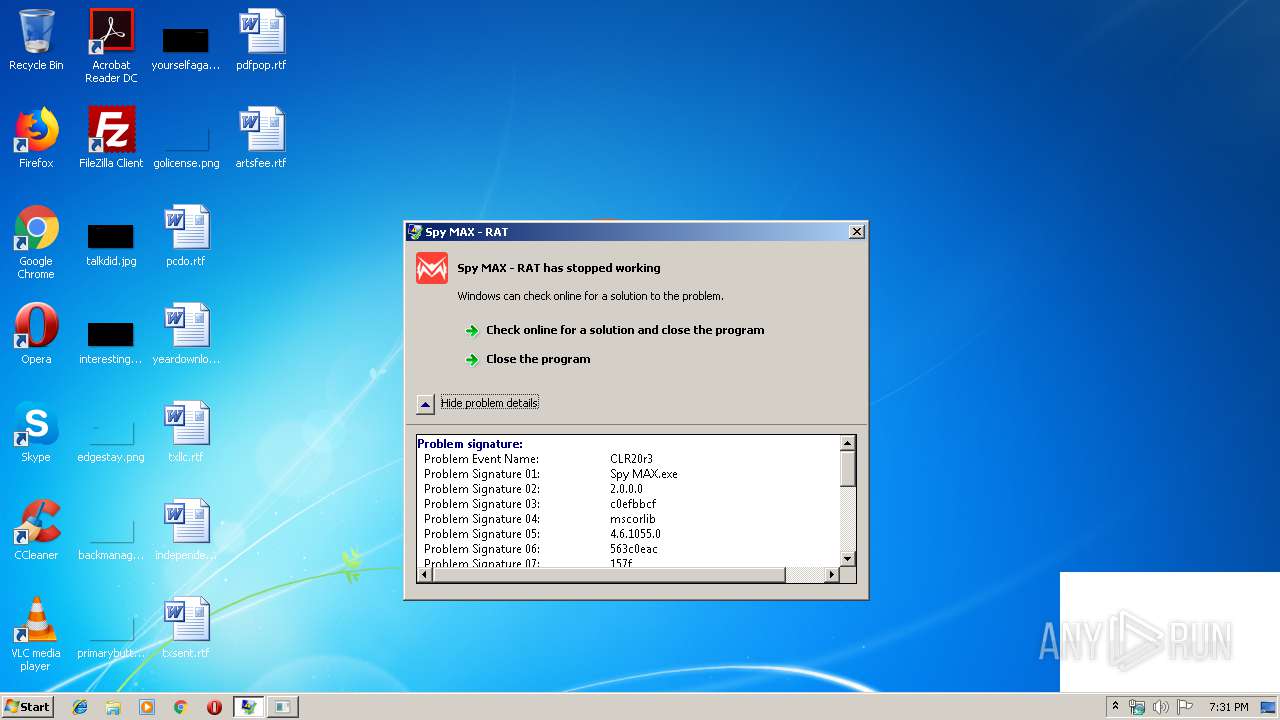Click the vertical scrollbar thumb in details
This screenshot has width=1280, height=720.
(848, 469)
